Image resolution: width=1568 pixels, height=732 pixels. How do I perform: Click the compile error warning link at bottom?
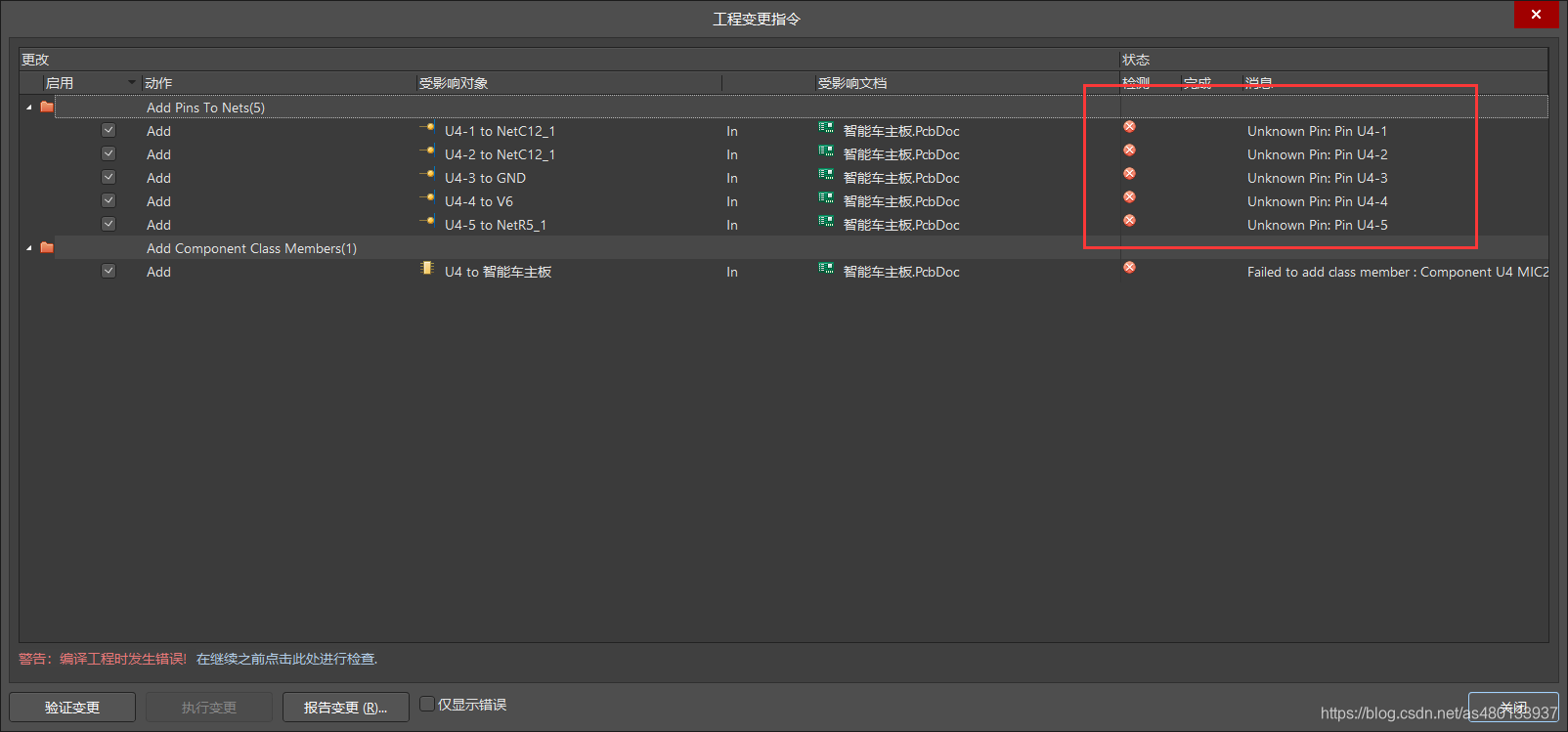(x=286, y=659)
